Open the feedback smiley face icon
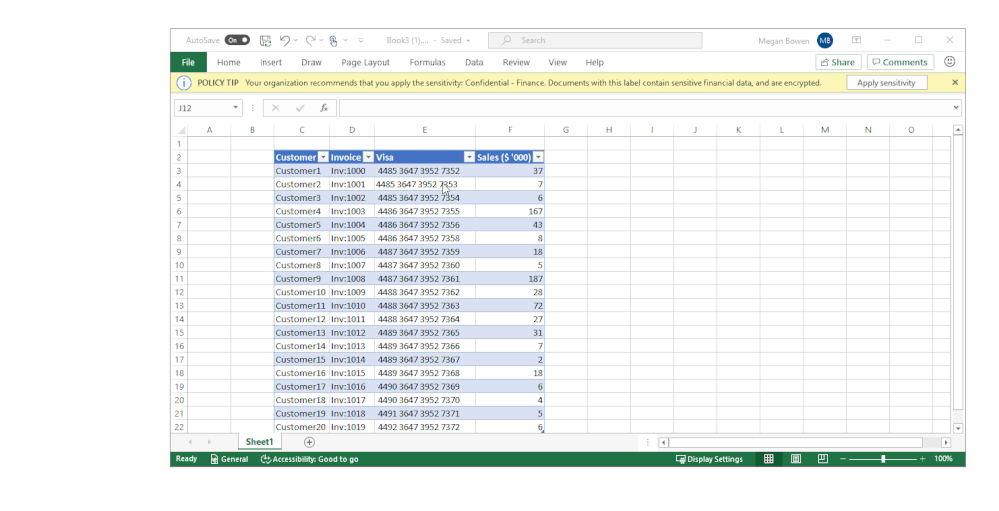The image size is (999, 511). [x=950, y=62]
